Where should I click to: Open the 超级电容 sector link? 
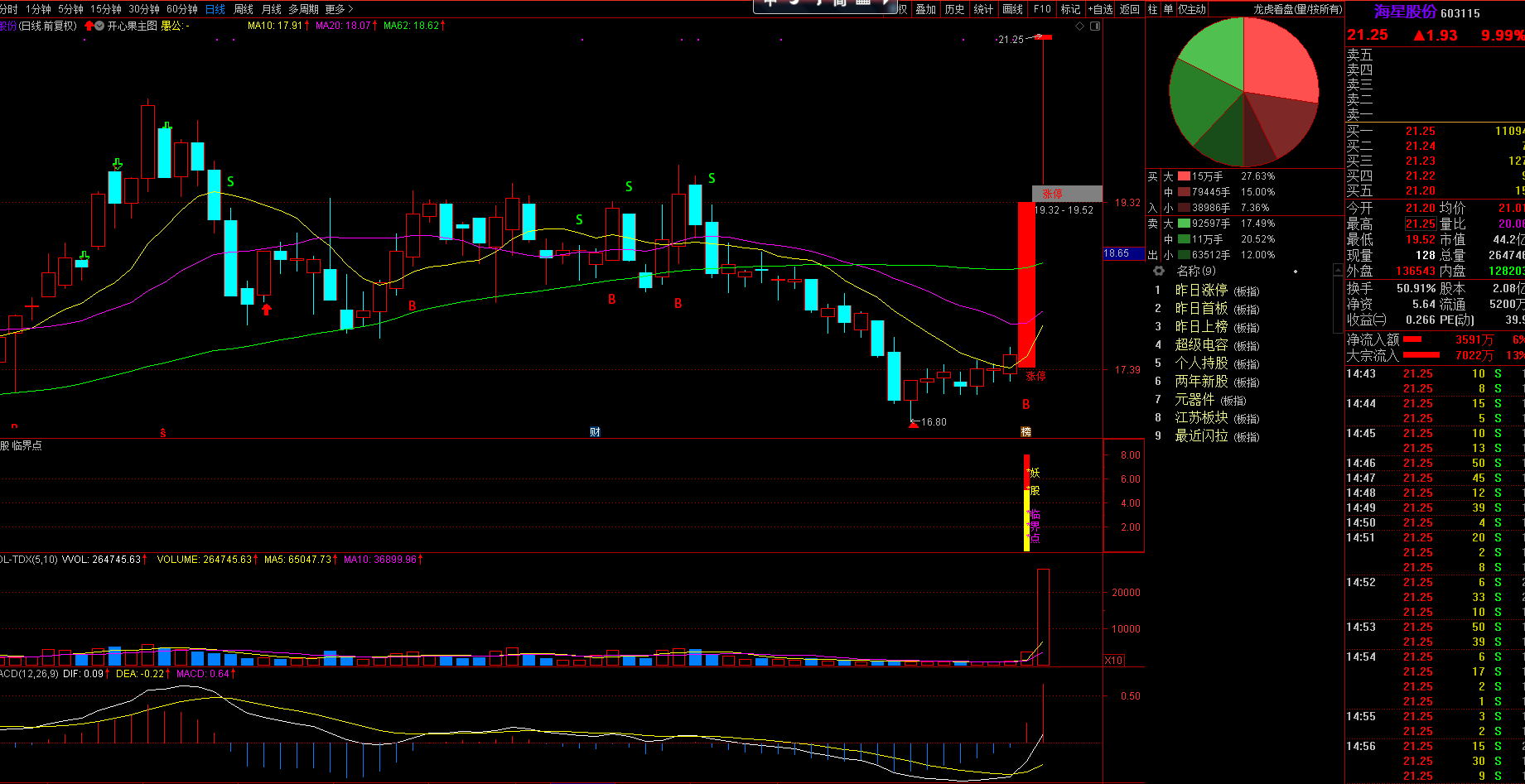[x=1201, y=345]
